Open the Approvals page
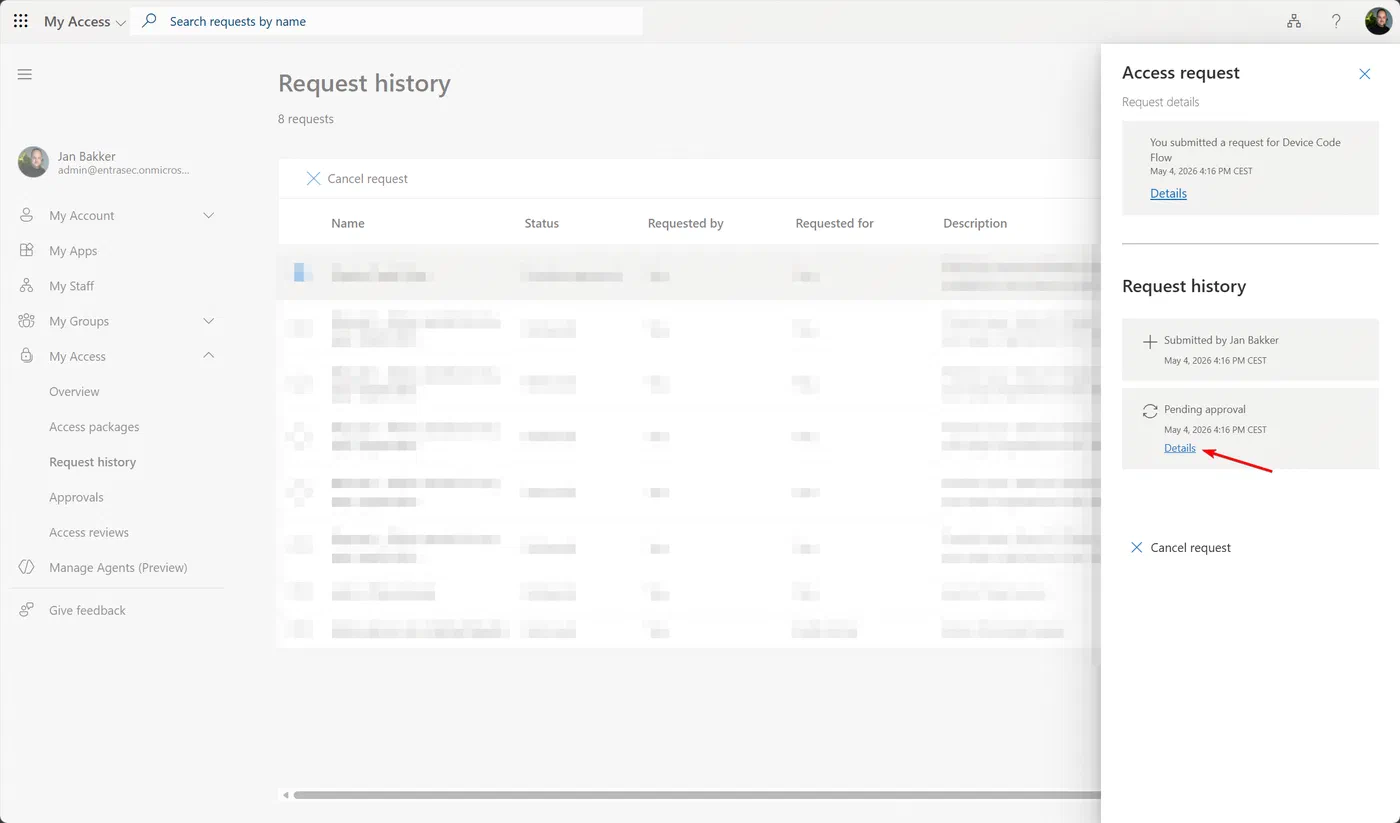 pyautogui.click(x=76, y=497)
